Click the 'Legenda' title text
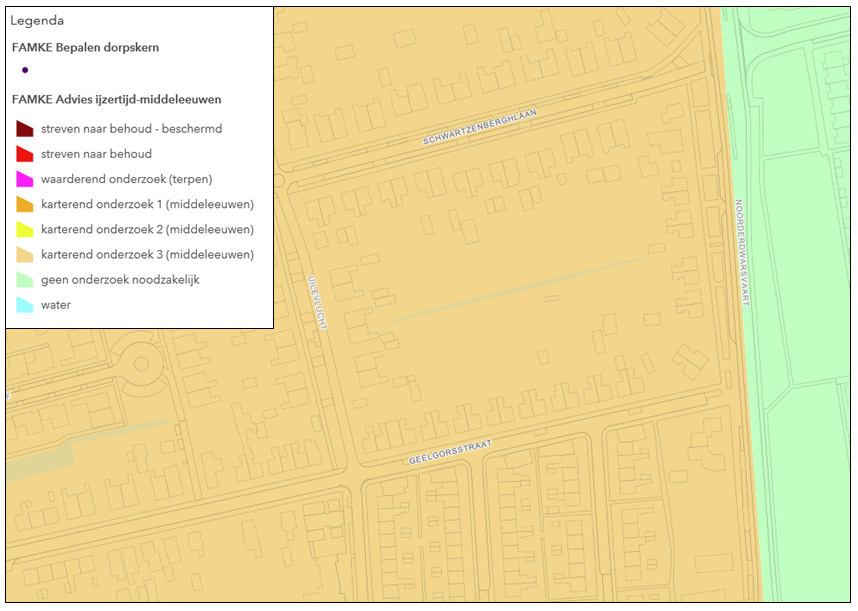Image resolution: width=858 pixels, height=611 pixels. point(37,21)
